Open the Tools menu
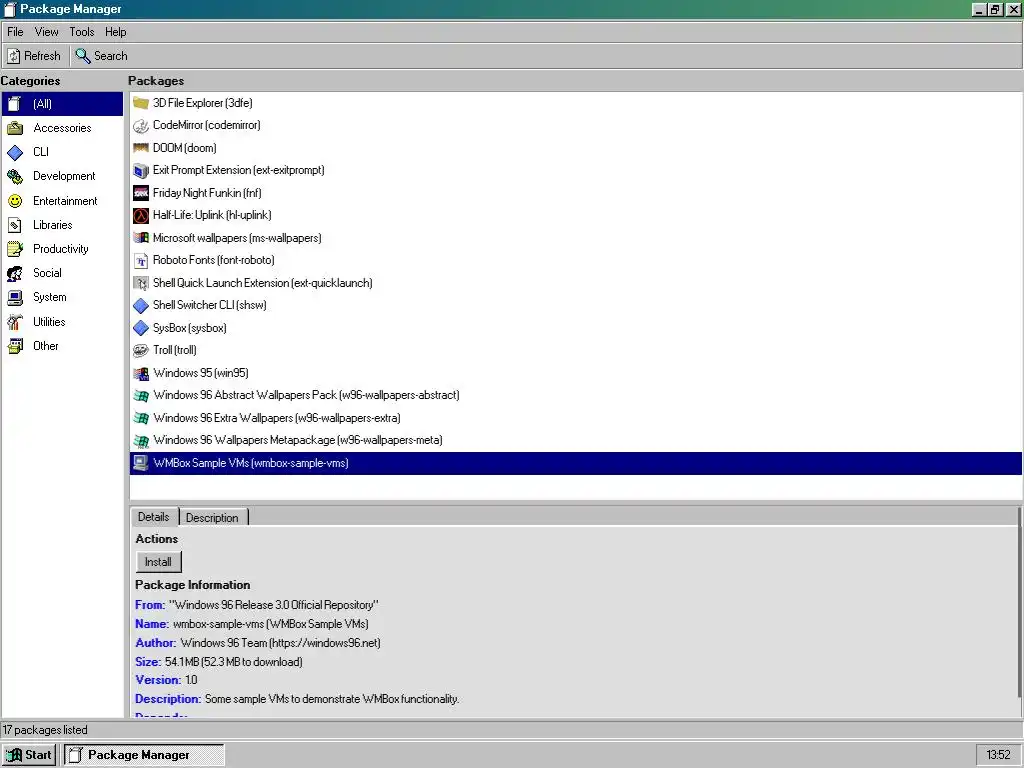Viewport: 1024px width, 768px height. point(82,32)
